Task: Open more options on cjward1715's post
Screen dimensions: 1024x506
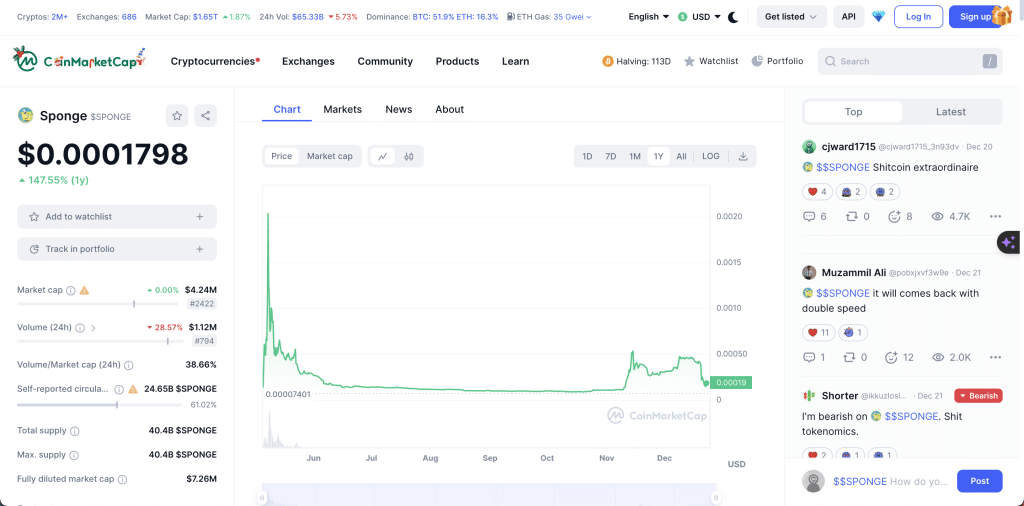Action: point(995,217)
